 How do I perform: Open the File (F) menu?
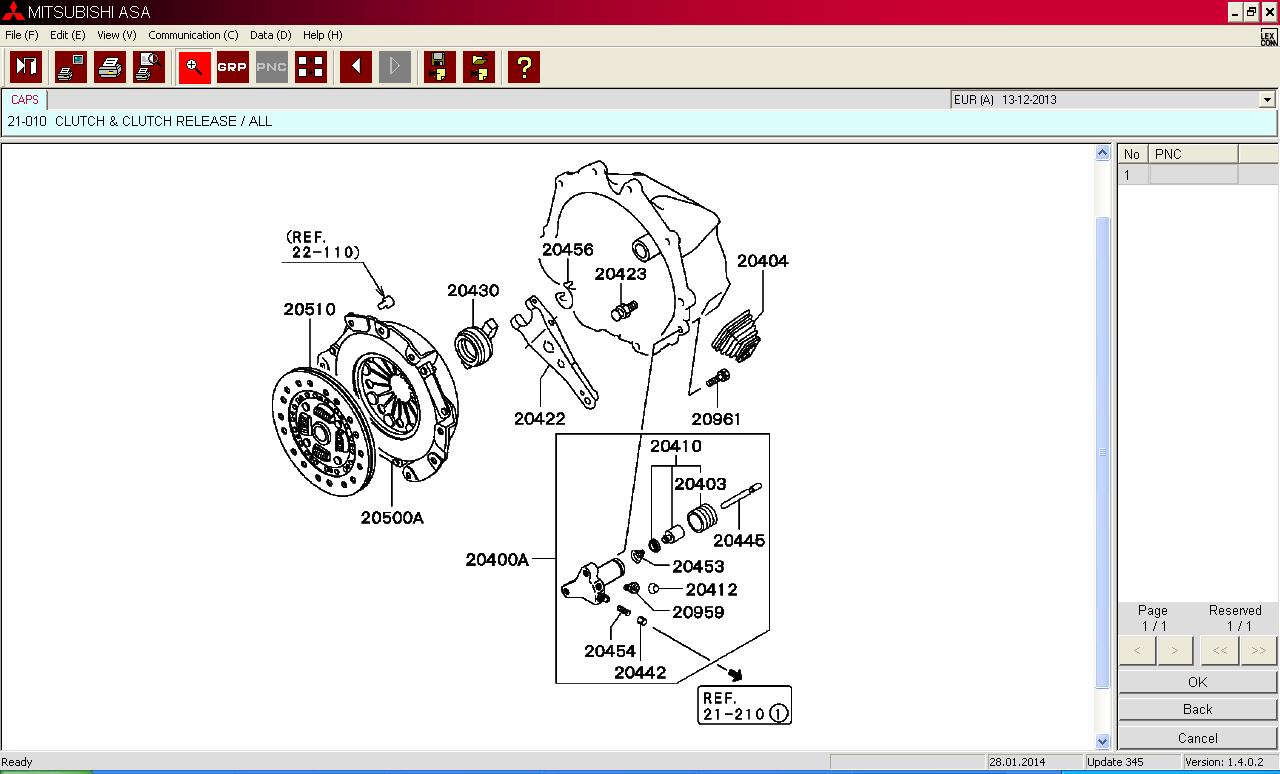point(21,35)
